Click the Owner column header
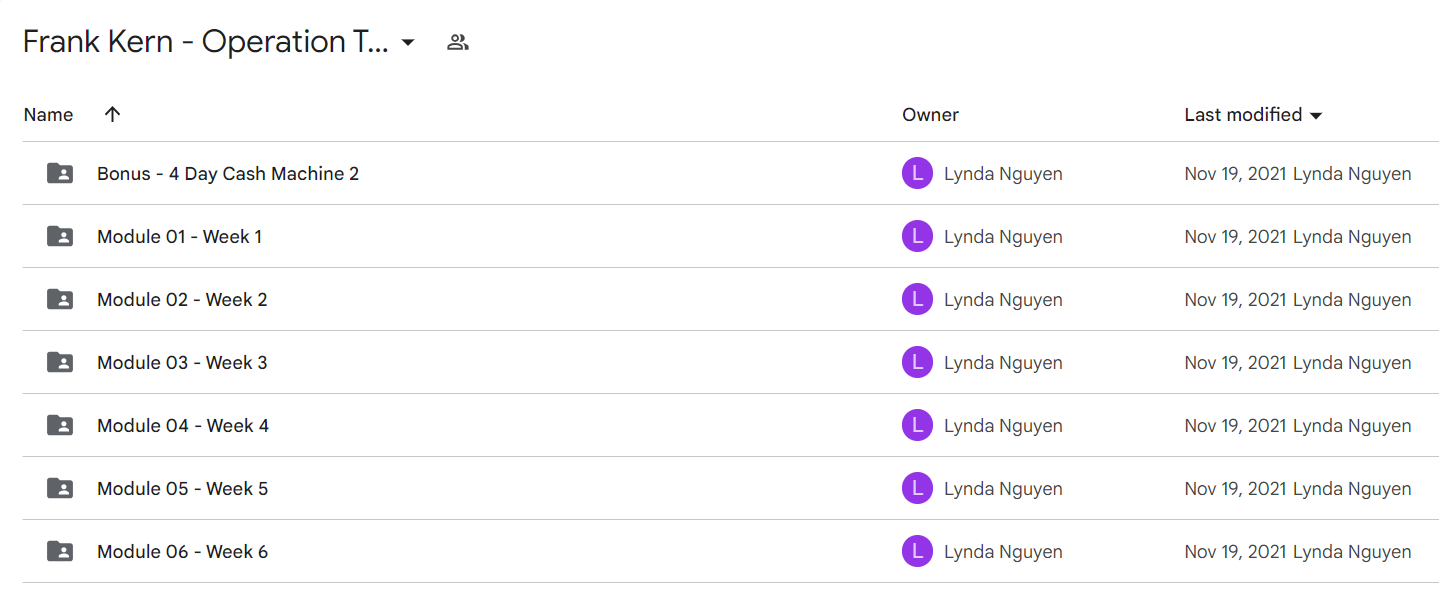This screenshot has height=609, width=1439. (930, 115)
